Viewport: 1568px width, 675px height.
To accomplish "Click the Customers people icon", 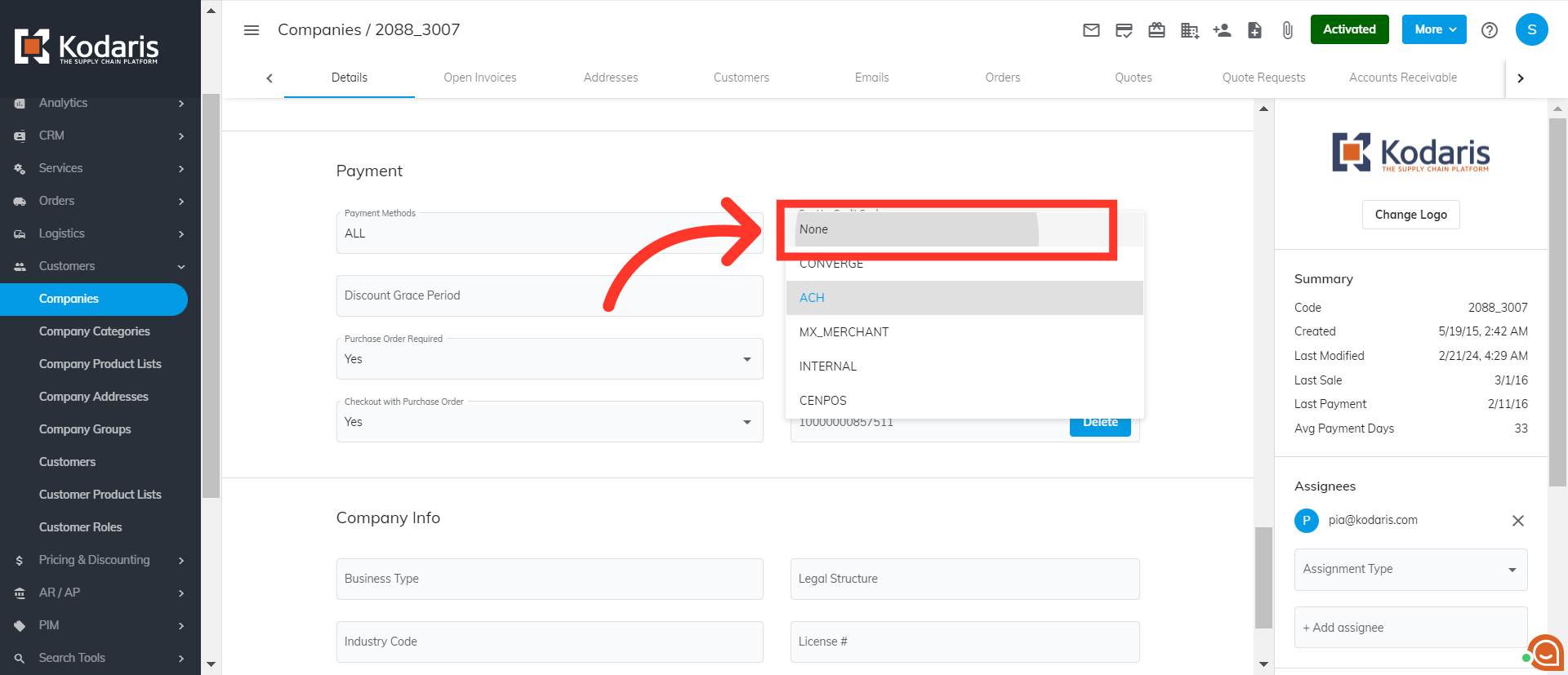I will pos(20,267).
